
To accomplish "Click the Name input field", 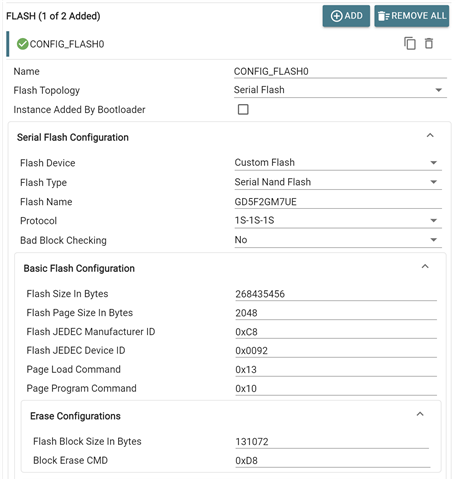I will (x=340, y=71).
